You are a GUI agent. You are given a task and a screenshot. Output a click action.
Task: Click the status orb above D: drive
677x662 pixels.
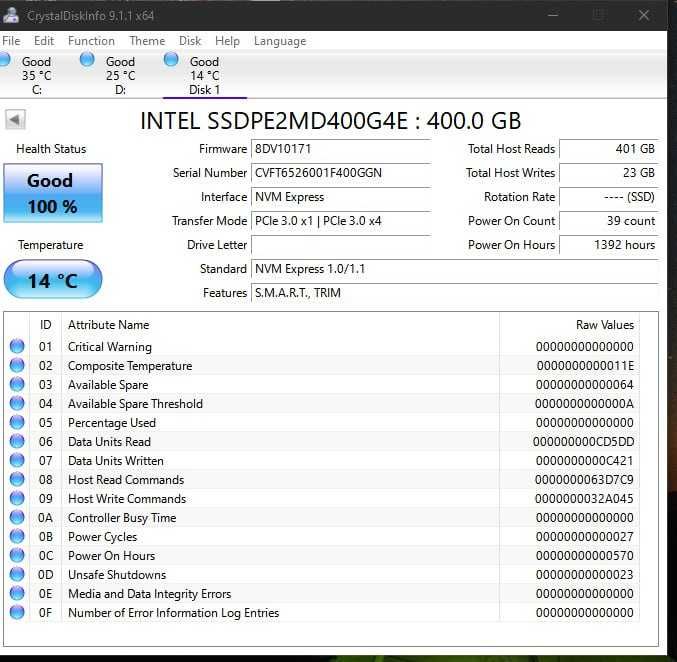pyautogui.click(x=87, y=59)
